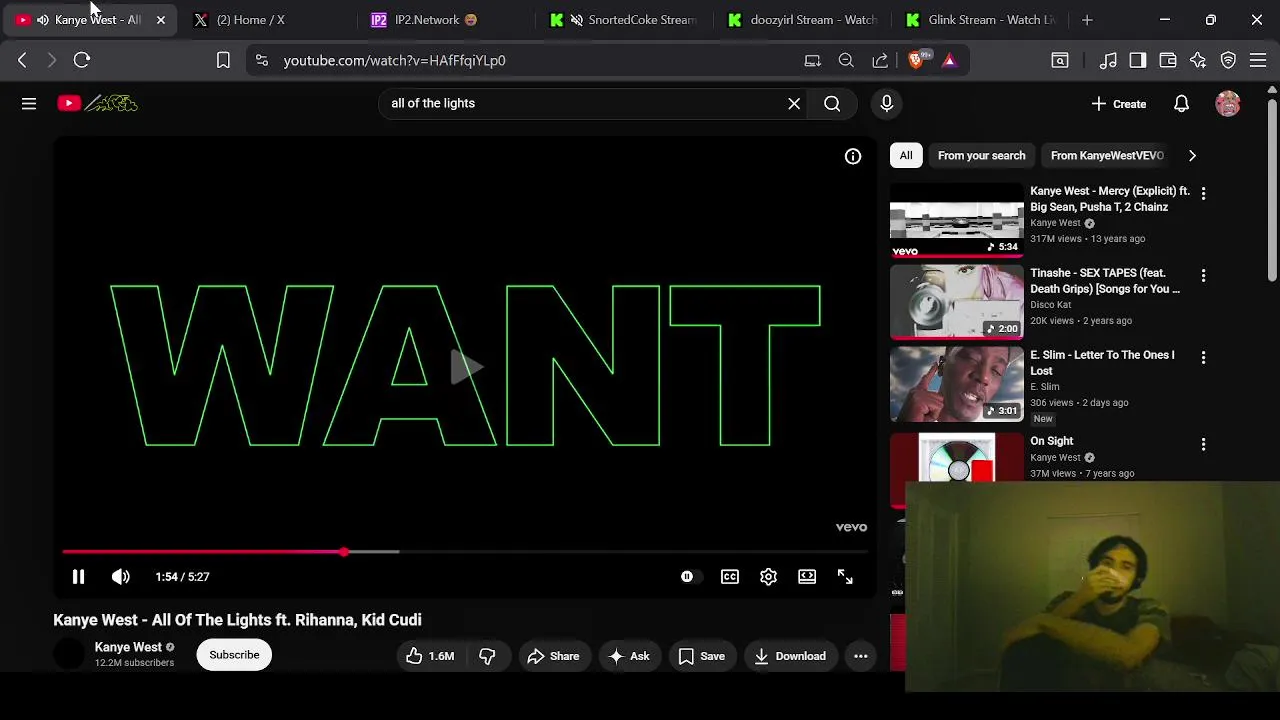Like the video with 1.6M likes
The width and height of the screenshot is (1280, 720).
coord(430,656)
